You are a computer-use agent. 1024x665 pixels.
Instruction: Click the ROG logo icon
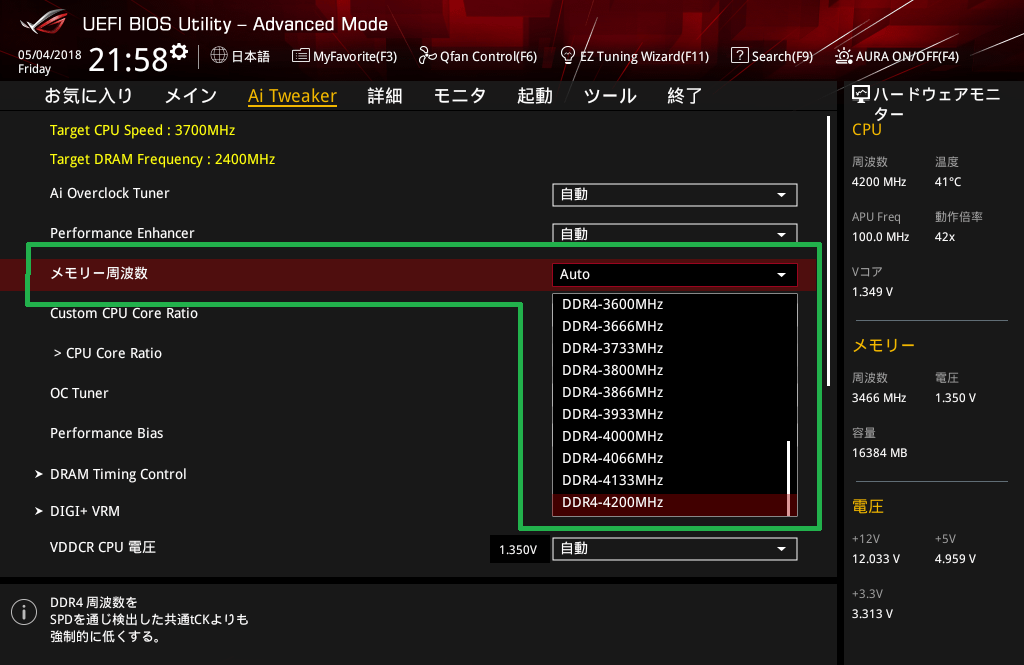pyautogui.click(x=43, y=21)
